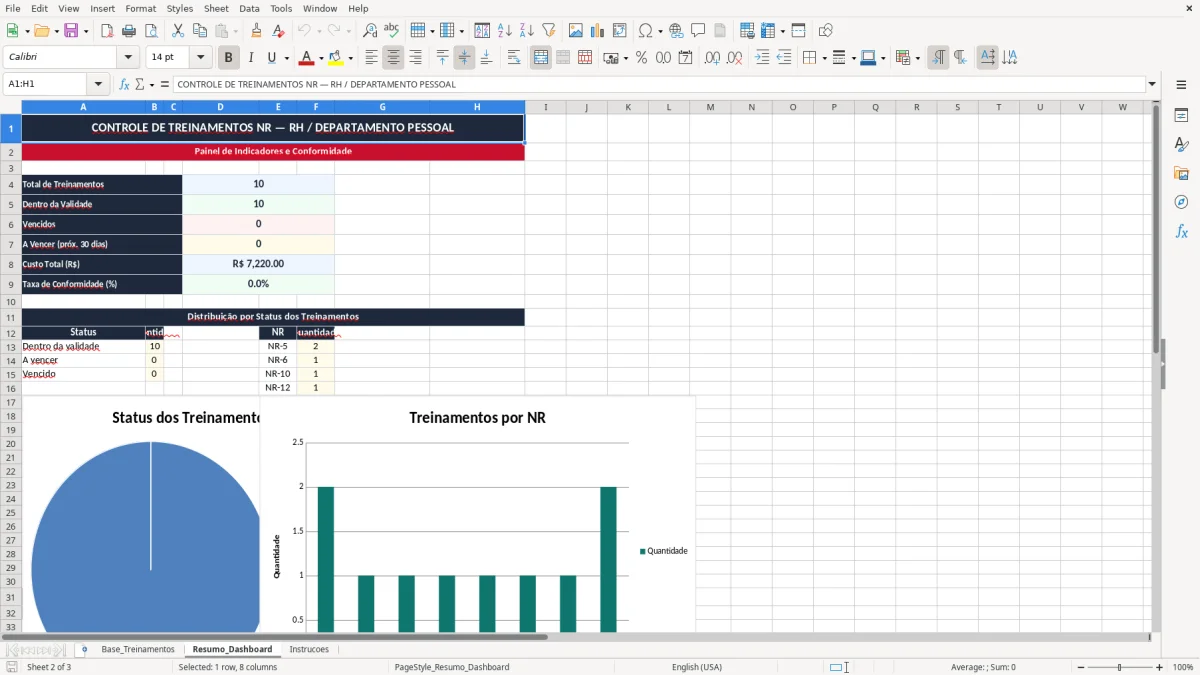The image size is (1200, 675).
Task: Open the Font Size dropdown
Action: click(200, 58)
